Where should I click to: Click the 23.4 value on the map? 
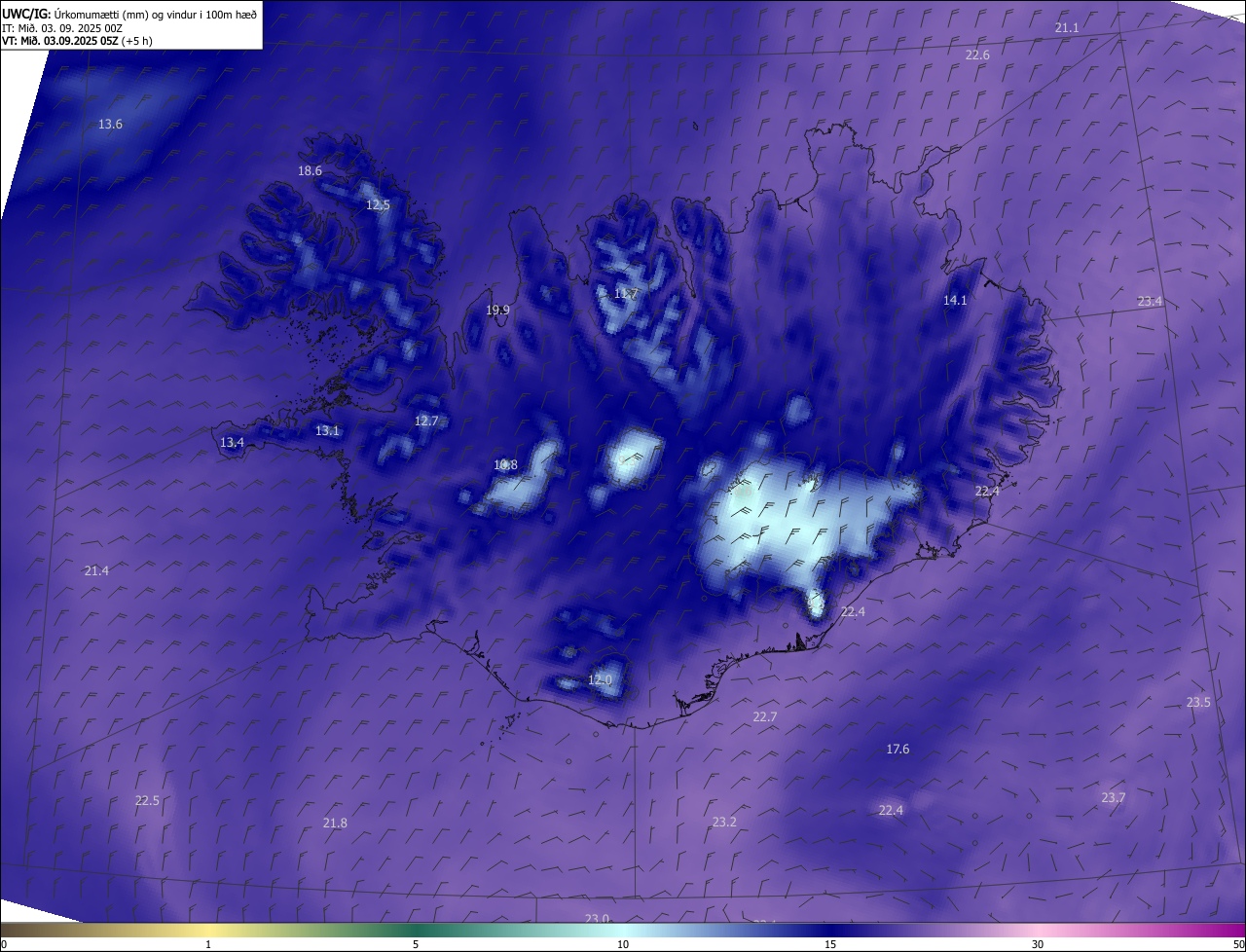pyautogui.click(x=1150, y=301)
